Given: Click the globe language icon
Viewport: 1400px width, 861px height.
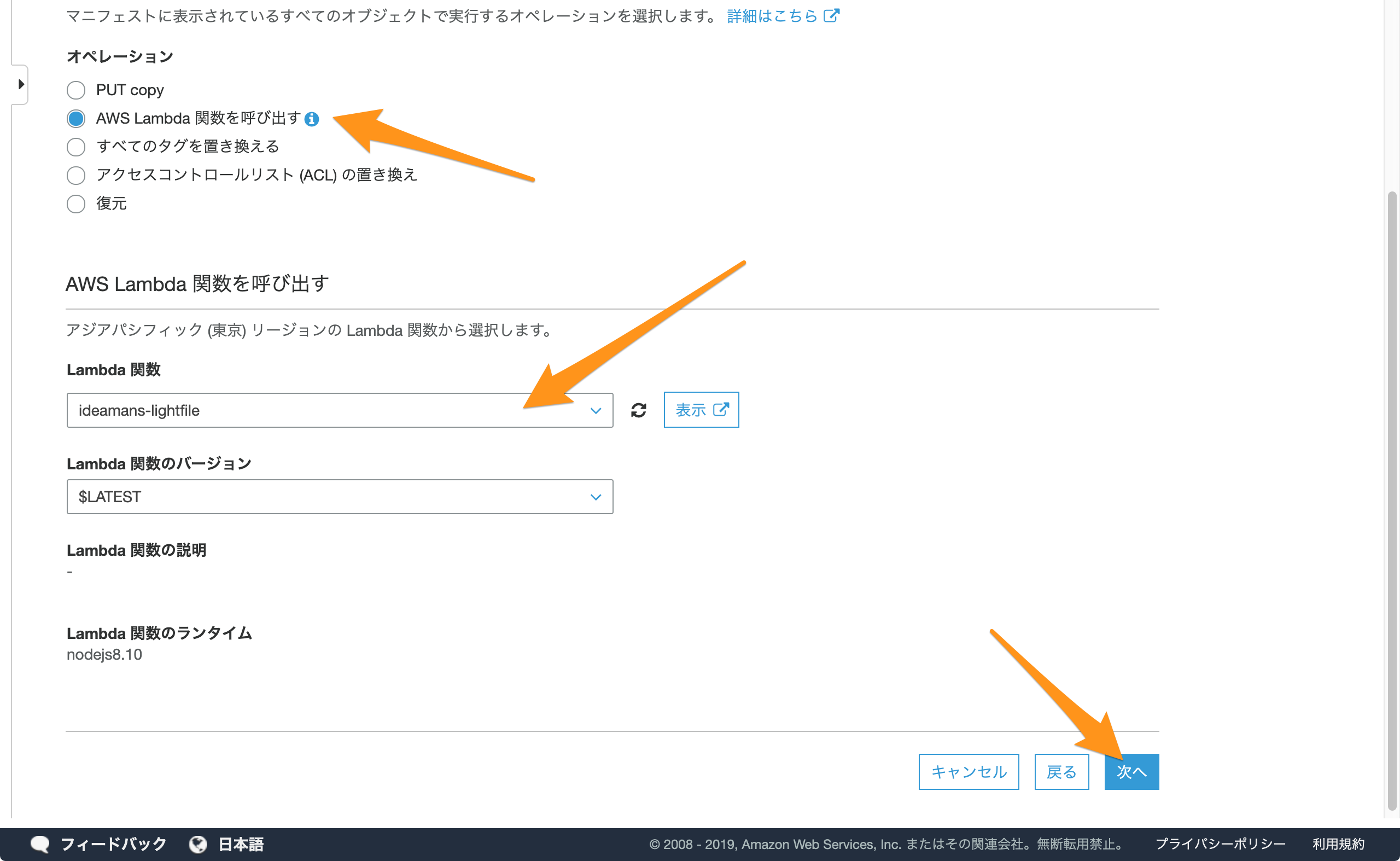Looking at the screenshot, I should (198, 844).
